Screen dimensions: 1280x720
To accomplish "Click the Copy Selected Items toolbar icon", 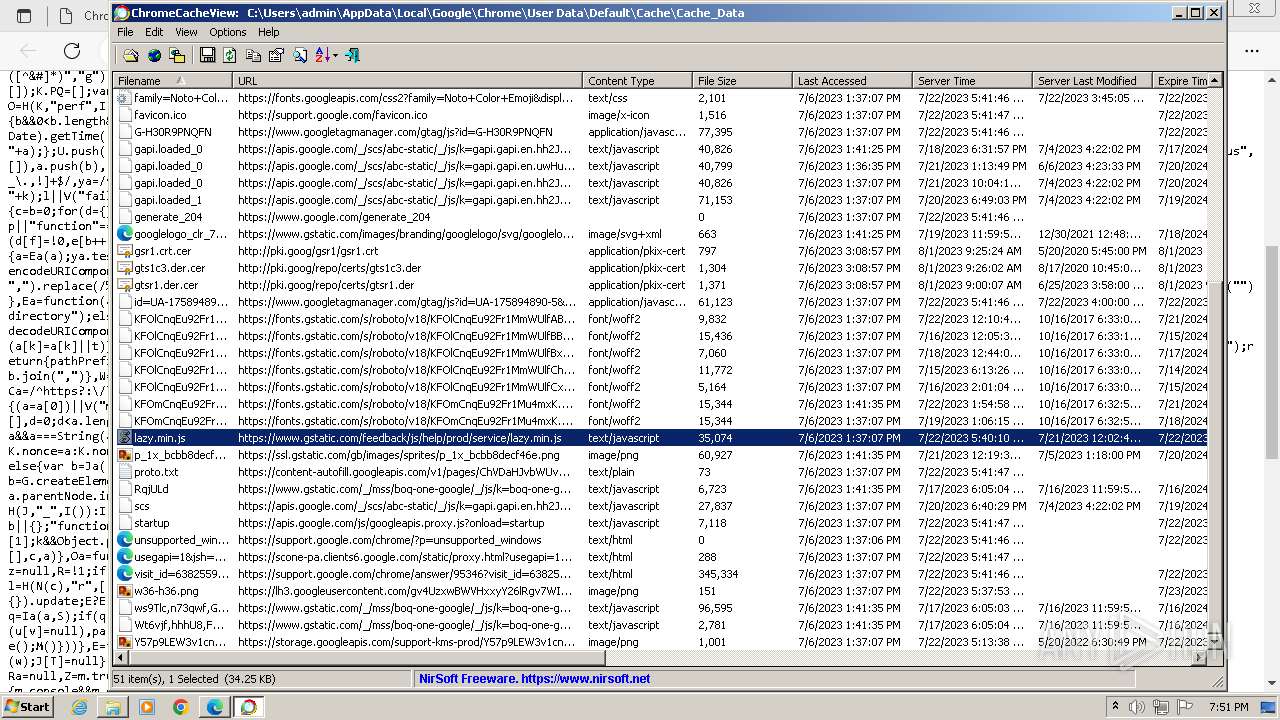I will (x=253, y=56).
